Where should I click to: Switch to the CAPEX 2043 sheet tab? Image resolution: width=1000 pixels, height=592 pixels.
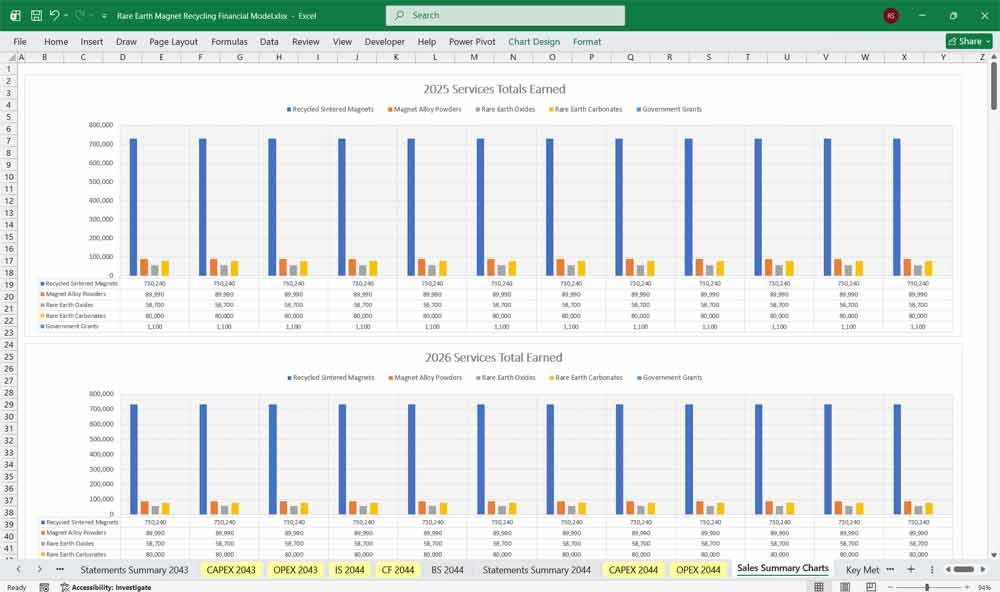(231, 570)
